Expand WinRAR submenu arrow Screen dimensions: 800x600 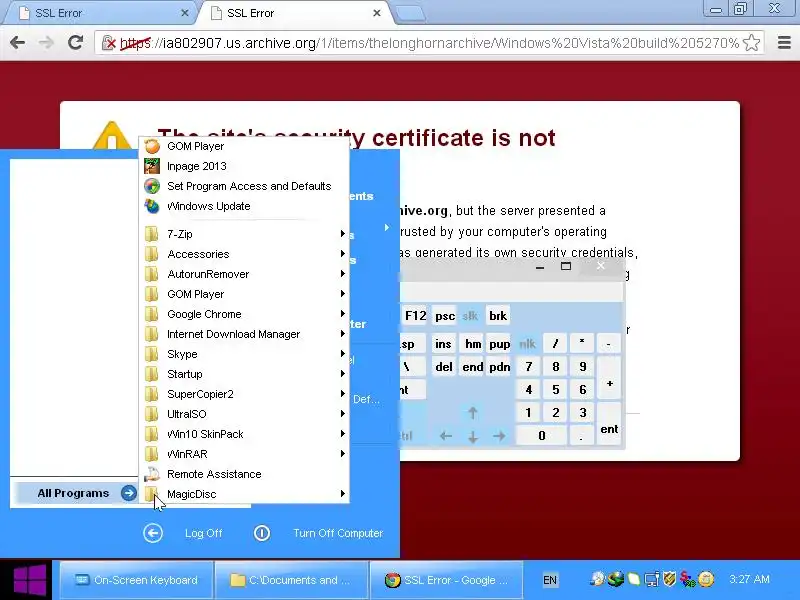(x=343, y=454)
